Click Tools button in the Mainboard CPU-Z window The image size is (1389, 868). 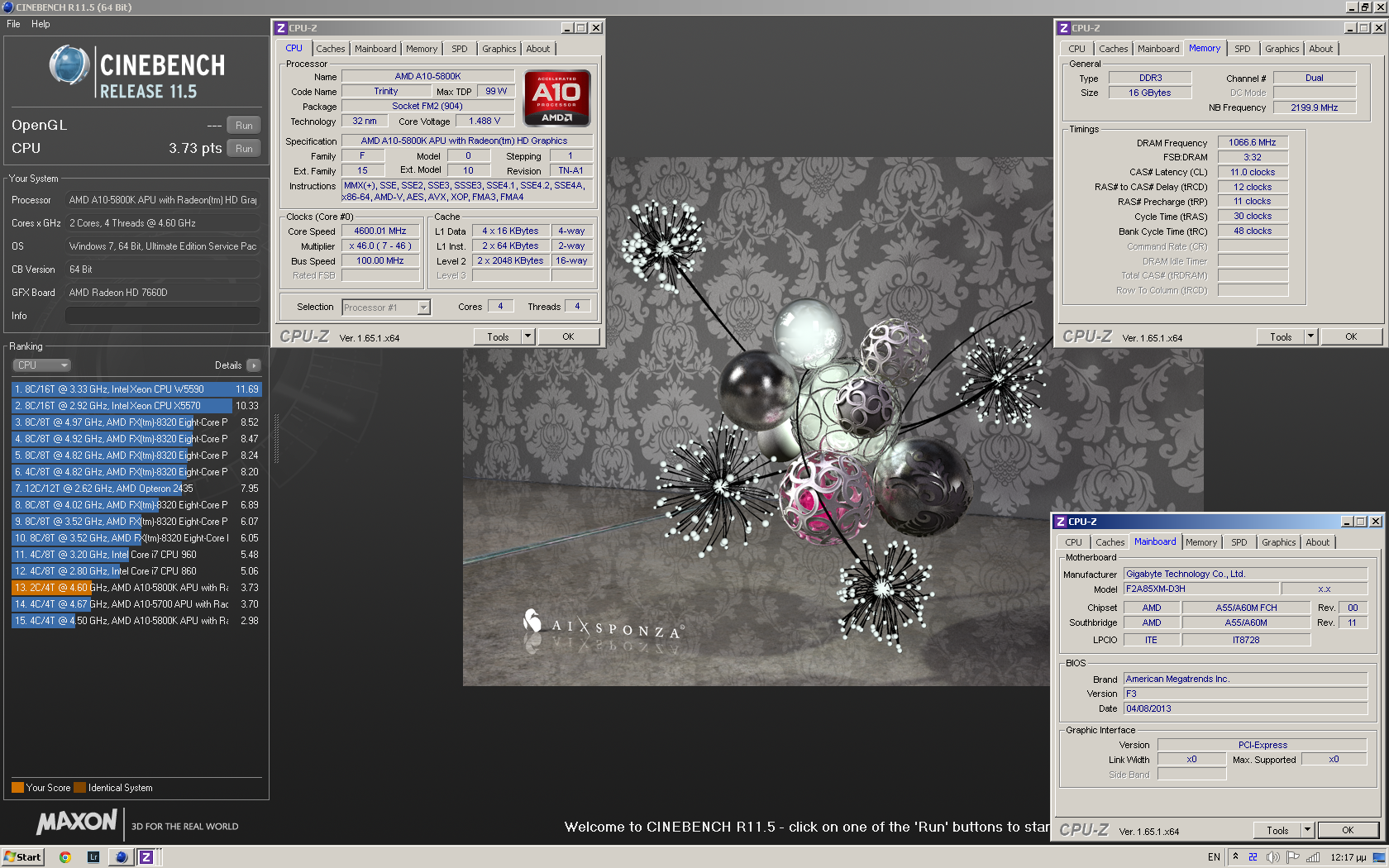[x=1277, y=830]
